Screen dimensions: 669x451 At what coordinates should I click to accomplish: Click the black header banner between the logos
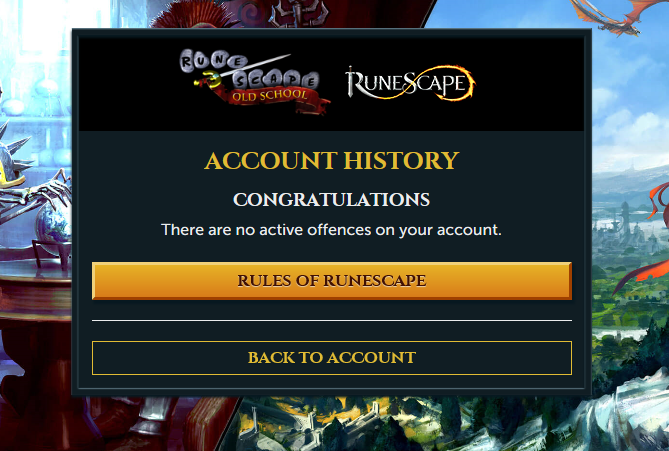[x=337, y=83]
